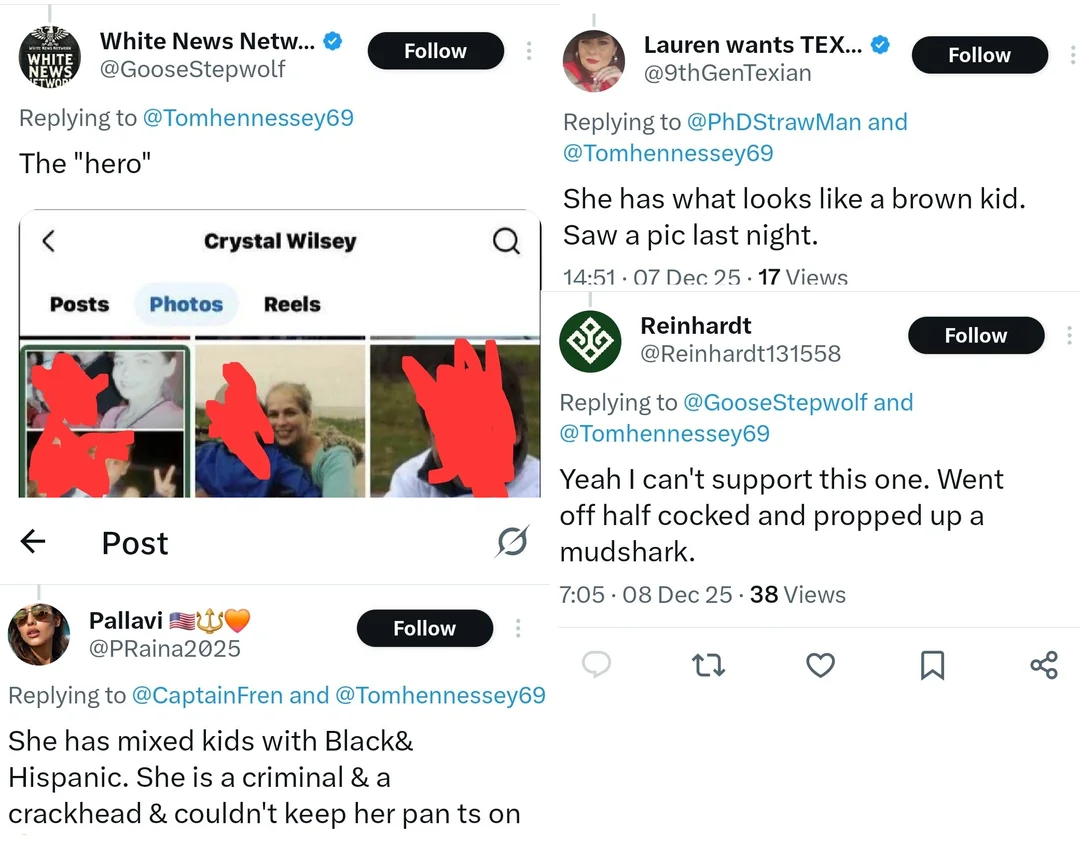Click the Grok slash icon
The image size is (1080, 847).
tap(512, 541)
